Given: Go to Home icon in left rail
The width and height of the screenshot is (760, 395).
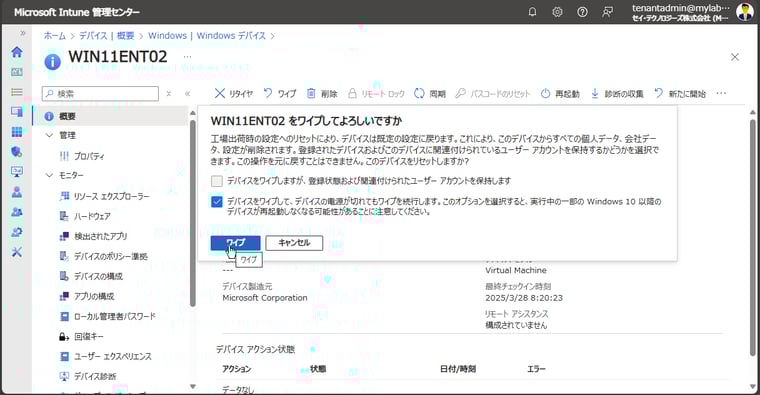Looking at the screenshot, I should click(17, 52).
